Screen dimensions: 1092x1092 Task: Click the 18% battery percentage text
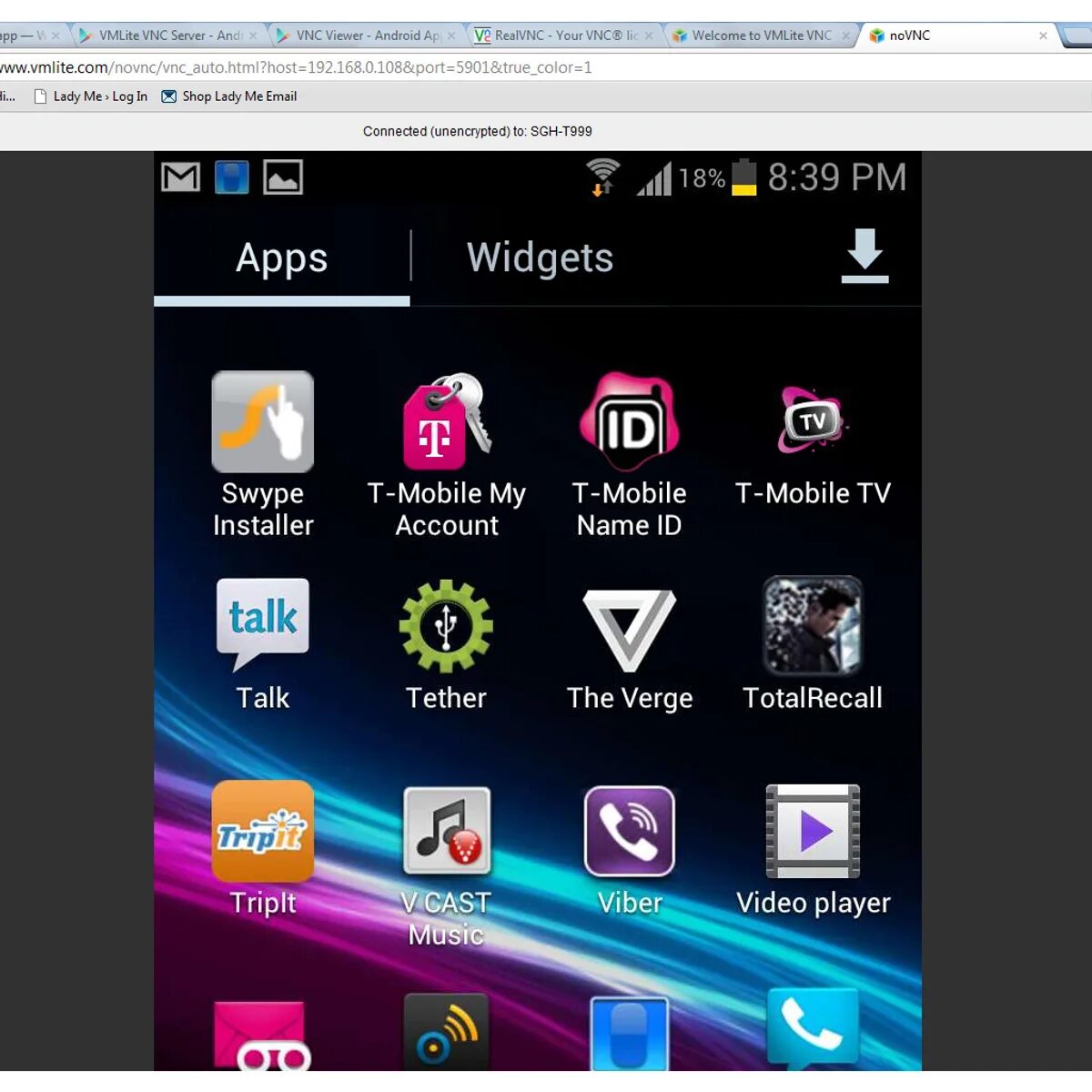[702, 178]
